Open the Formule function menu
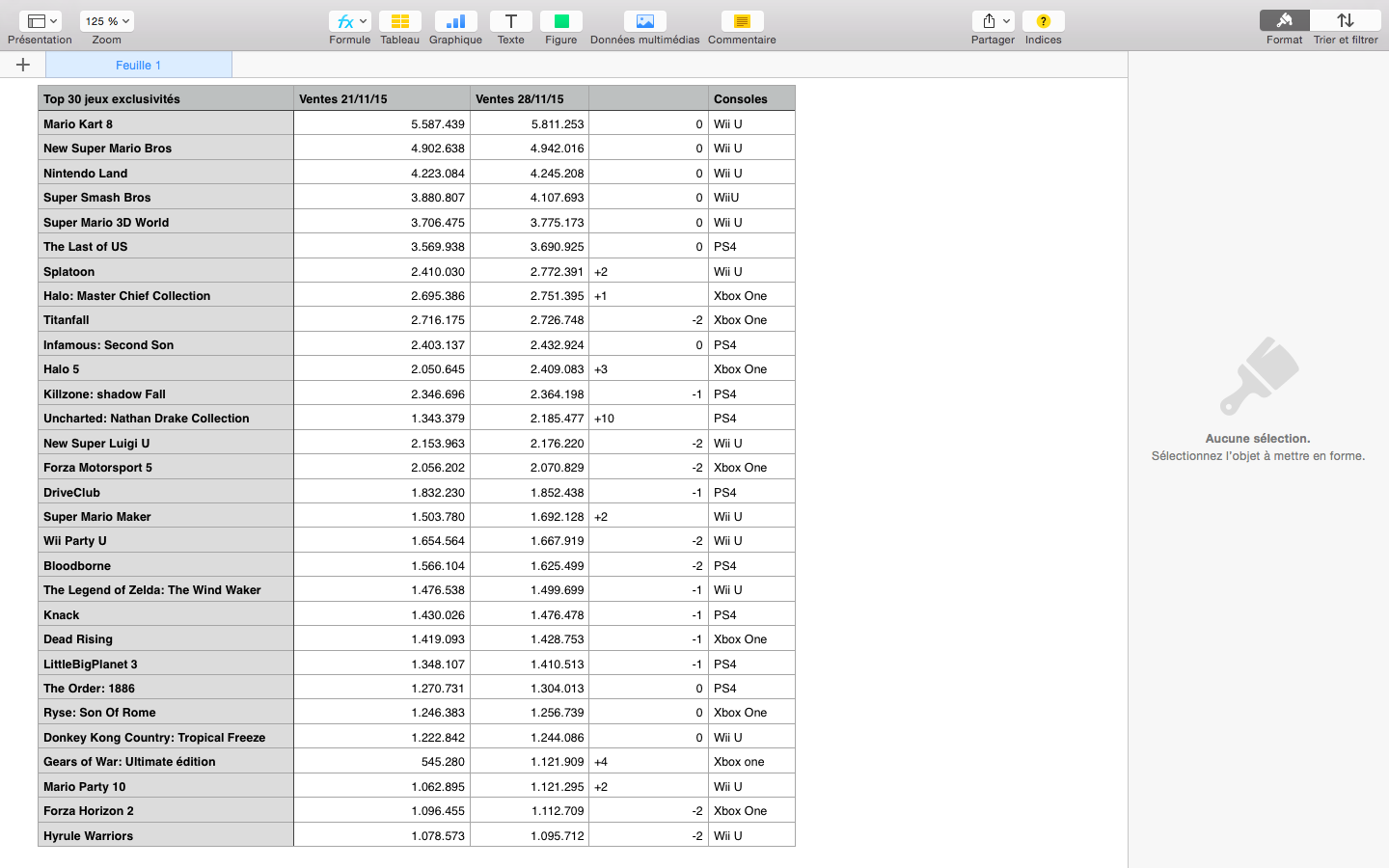The height and width of the screenshot is (868, 1389). point(349,21)
